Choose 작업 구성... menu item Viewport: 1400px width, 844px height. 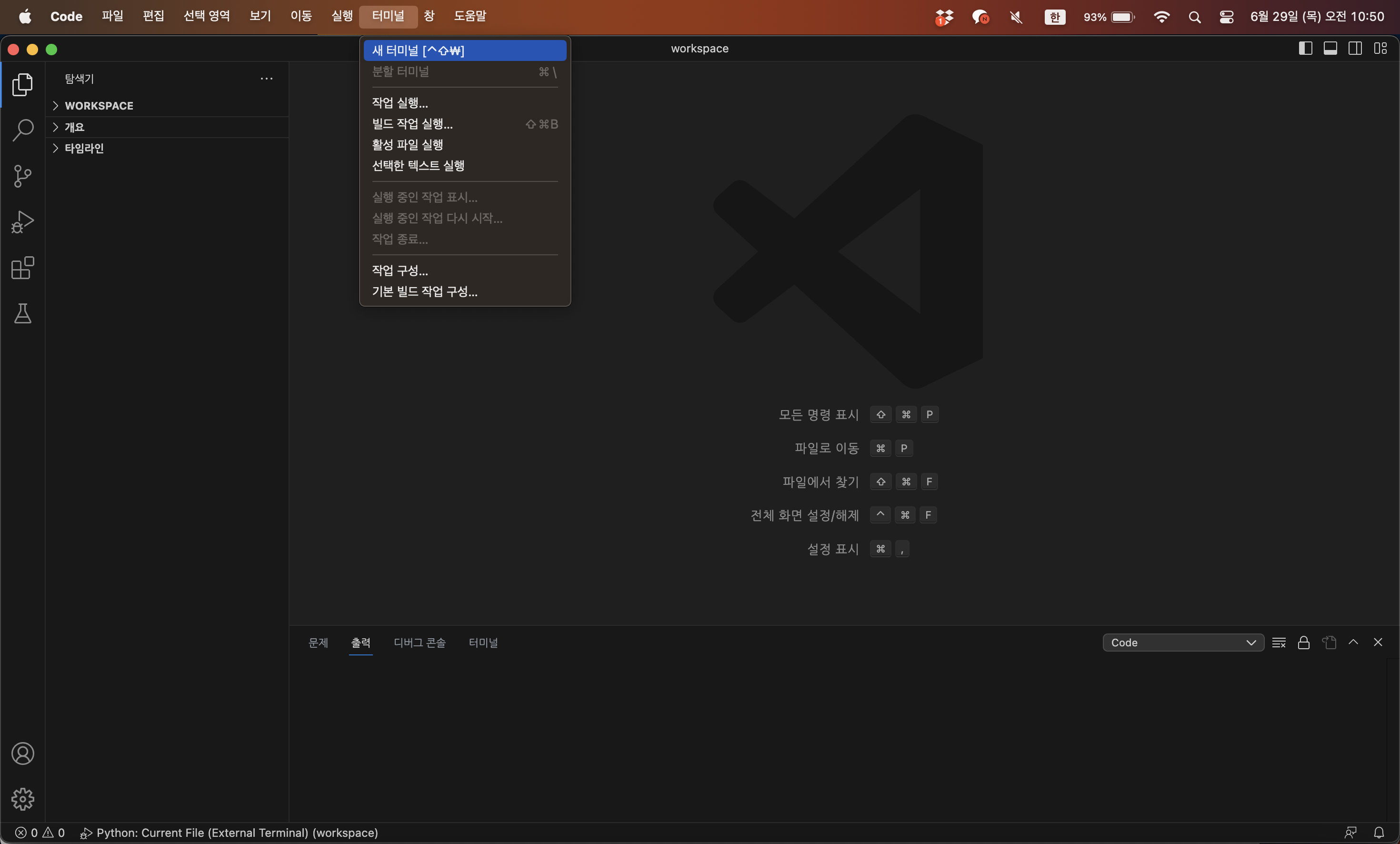point(465,271)
